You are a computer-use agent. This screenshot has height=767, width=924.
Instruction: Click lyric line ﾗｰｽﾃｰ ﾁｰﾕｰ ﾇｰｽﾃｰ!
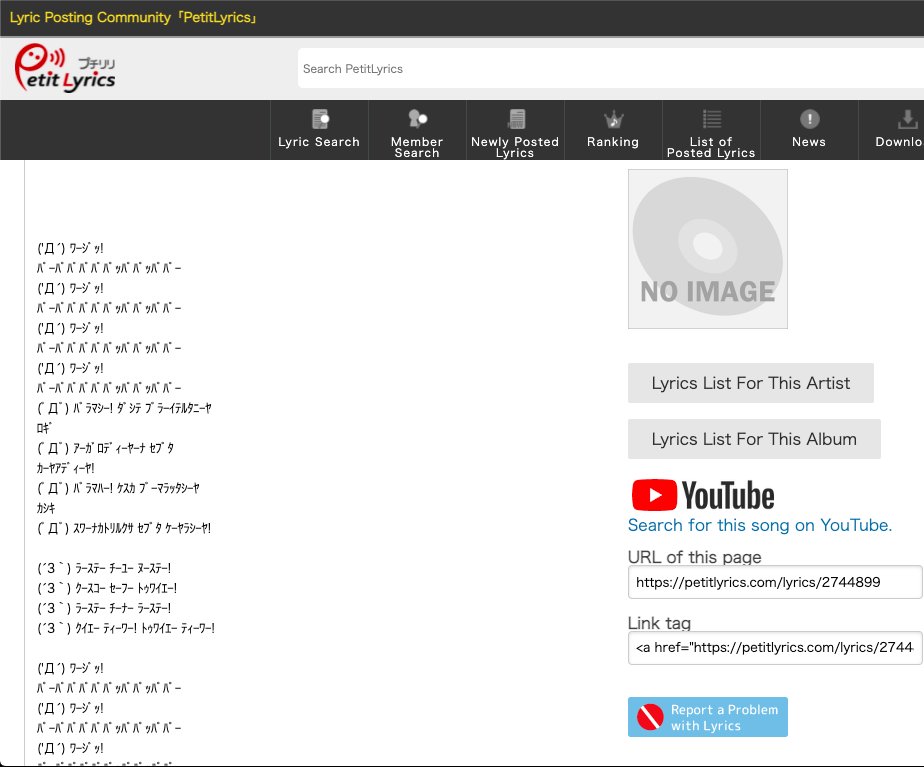click(104, 568)
